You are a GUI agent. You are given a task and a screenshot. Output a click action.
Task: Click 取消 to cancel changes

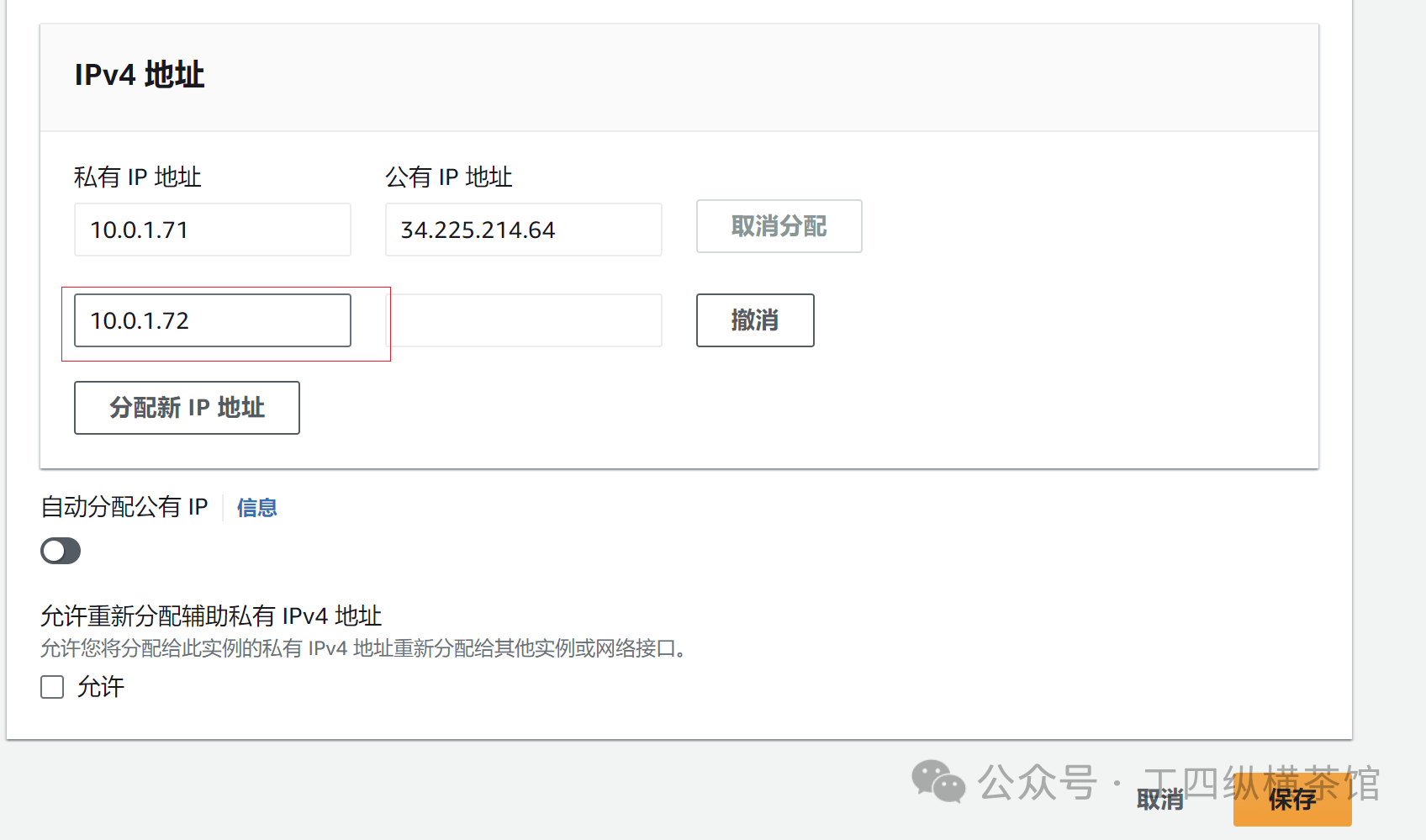coord(1159,800)
